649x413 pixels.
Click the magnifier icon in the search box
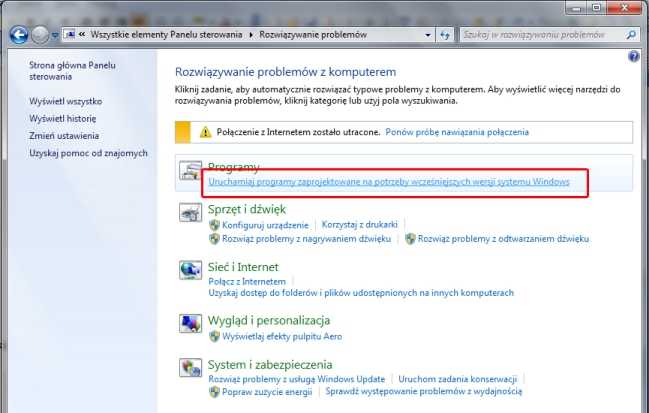point(630,35)
